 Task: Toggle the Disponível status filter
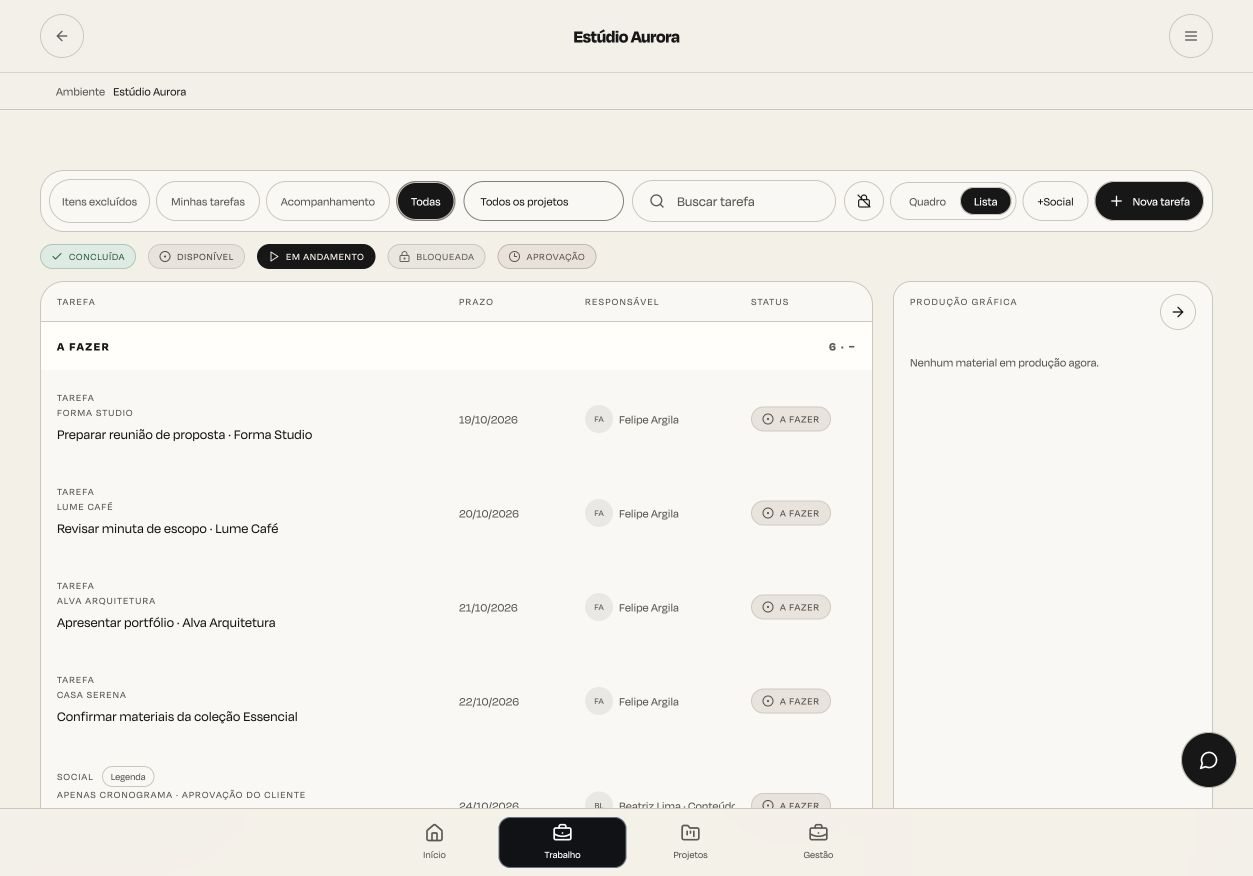coord(196,257)
